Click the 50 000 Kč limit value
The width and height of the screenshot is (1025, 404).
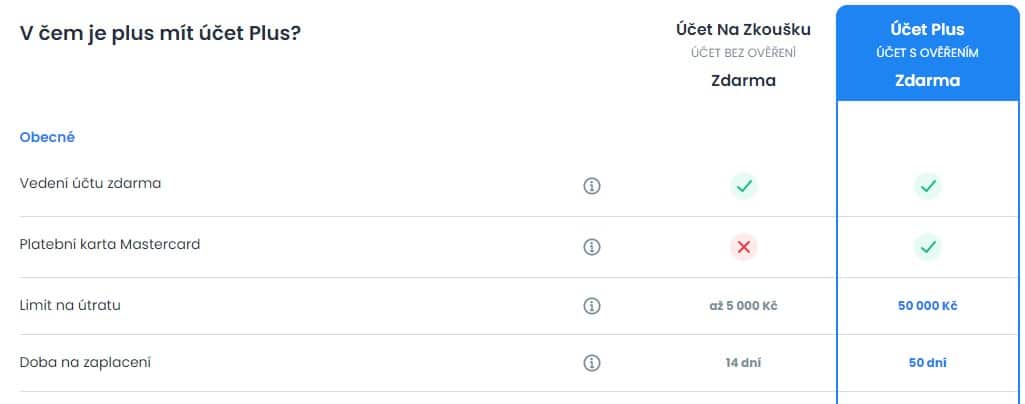click(x=928, y=306)
